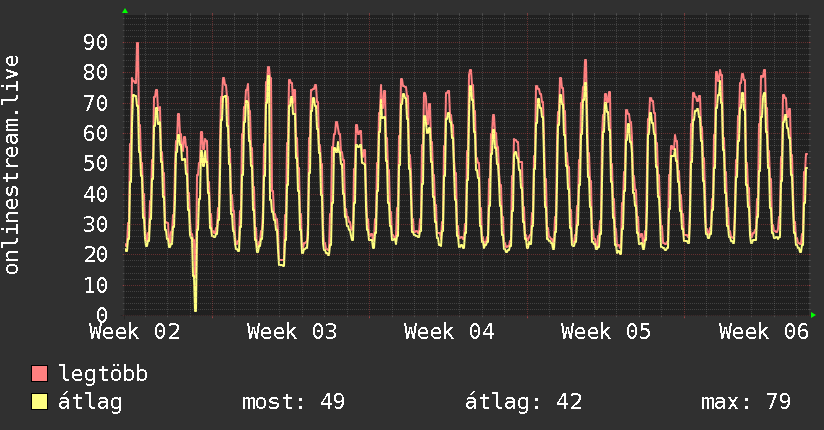Image resolution: width=824 pixels, height=430 pixels.
Task: Click the 50 y-axis tick label
Action: pos(96,163)
